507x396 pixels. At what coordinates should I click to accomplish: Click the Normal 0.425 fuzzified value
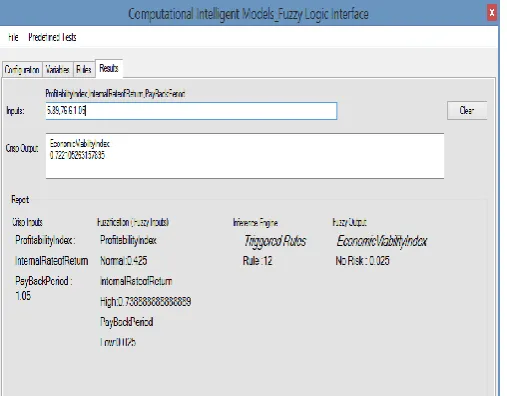(124, 261)
